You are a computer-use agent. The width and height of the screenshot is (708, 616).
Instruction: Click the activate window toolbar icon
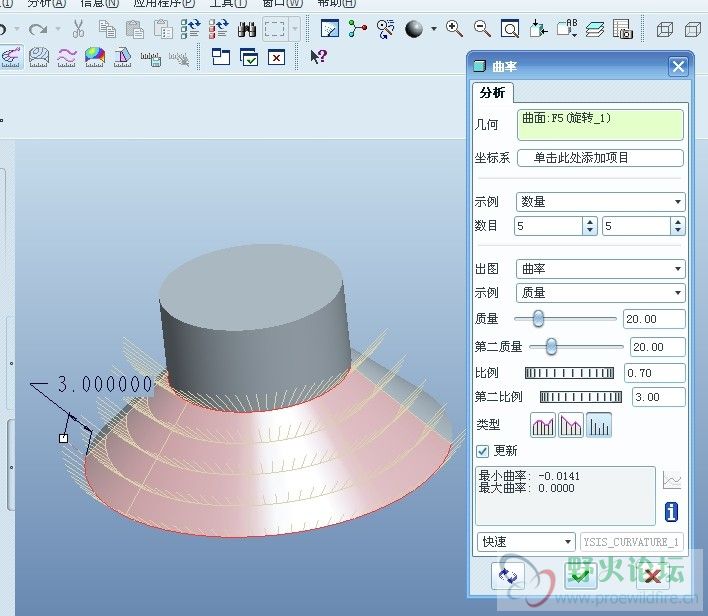point(249,58)
